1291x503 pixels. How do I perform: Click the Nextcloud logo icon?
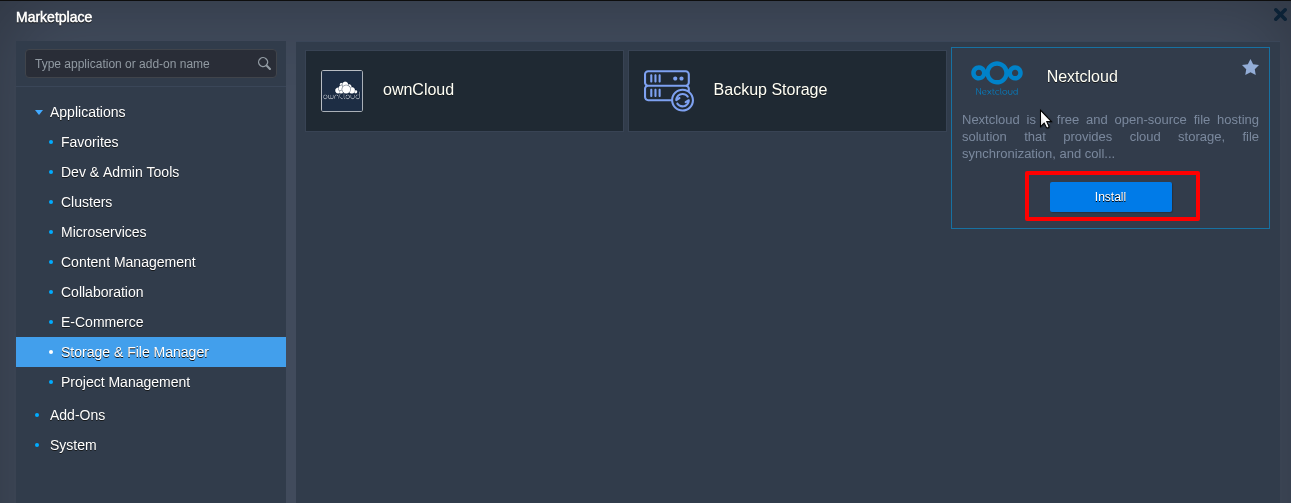996,77
